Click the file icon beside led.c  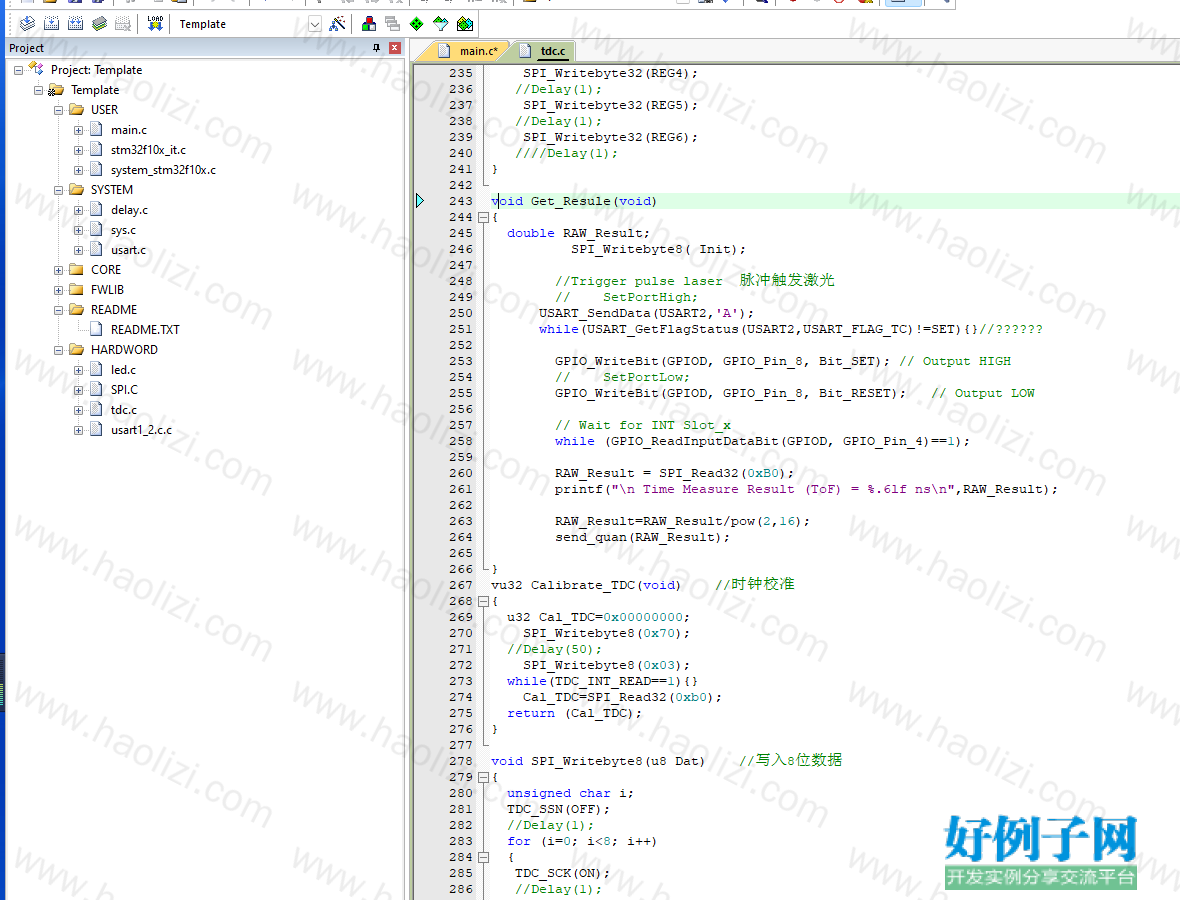pos(96,369)
